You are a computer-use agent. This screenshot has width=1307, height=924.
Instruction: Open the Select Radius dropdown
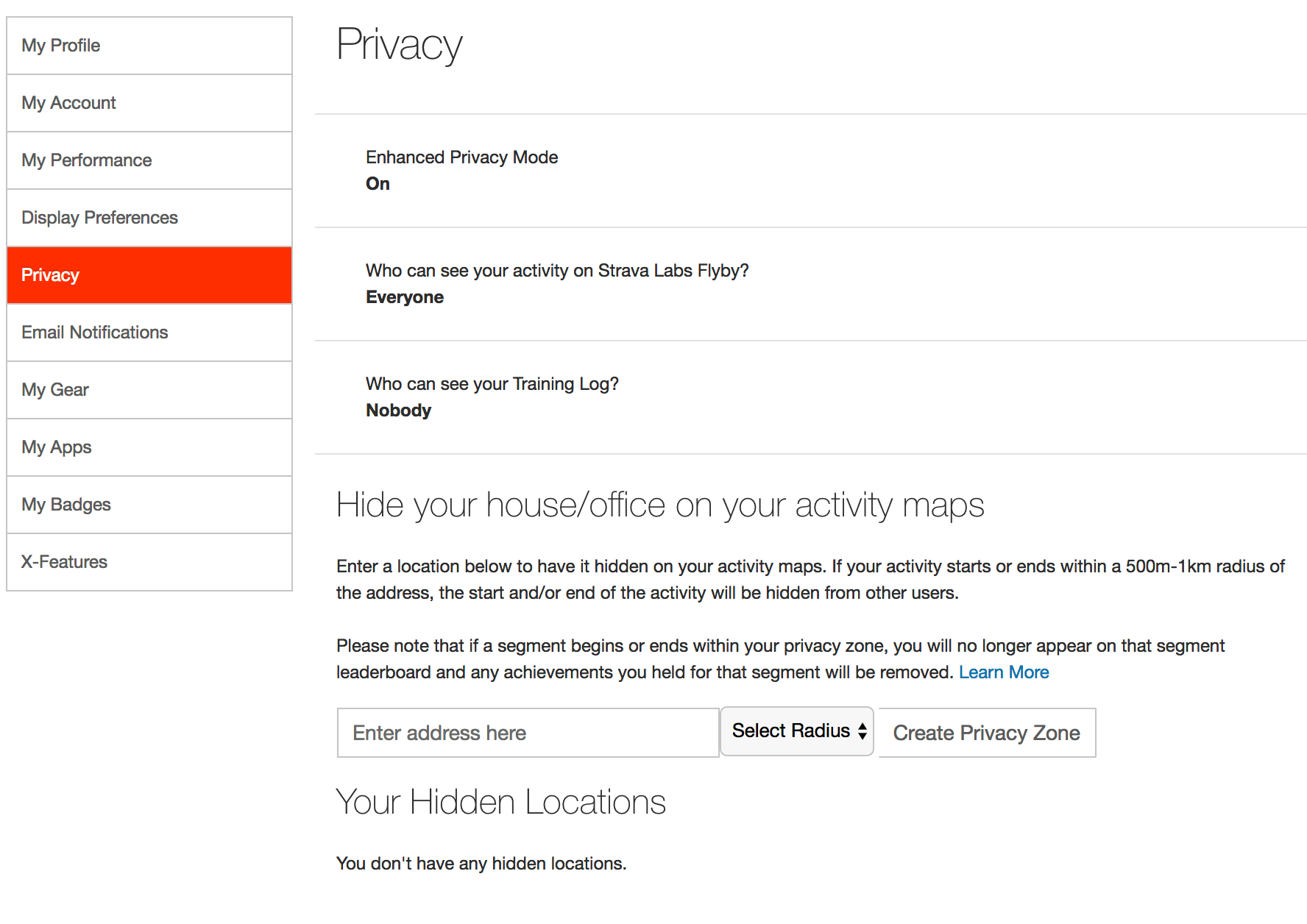pos(797,731)
